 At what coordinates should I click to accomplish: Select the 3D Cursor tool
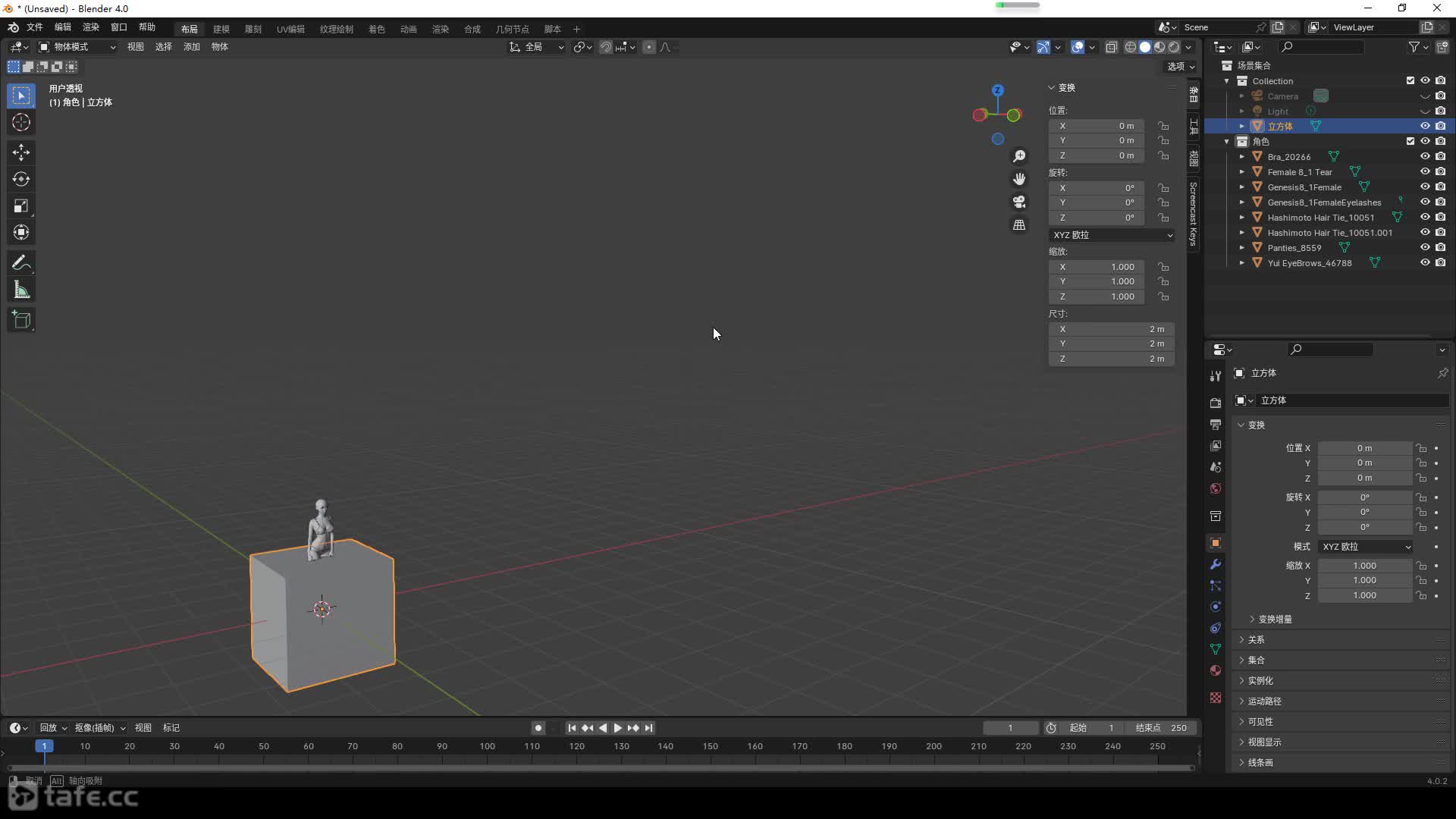[21, 122]
